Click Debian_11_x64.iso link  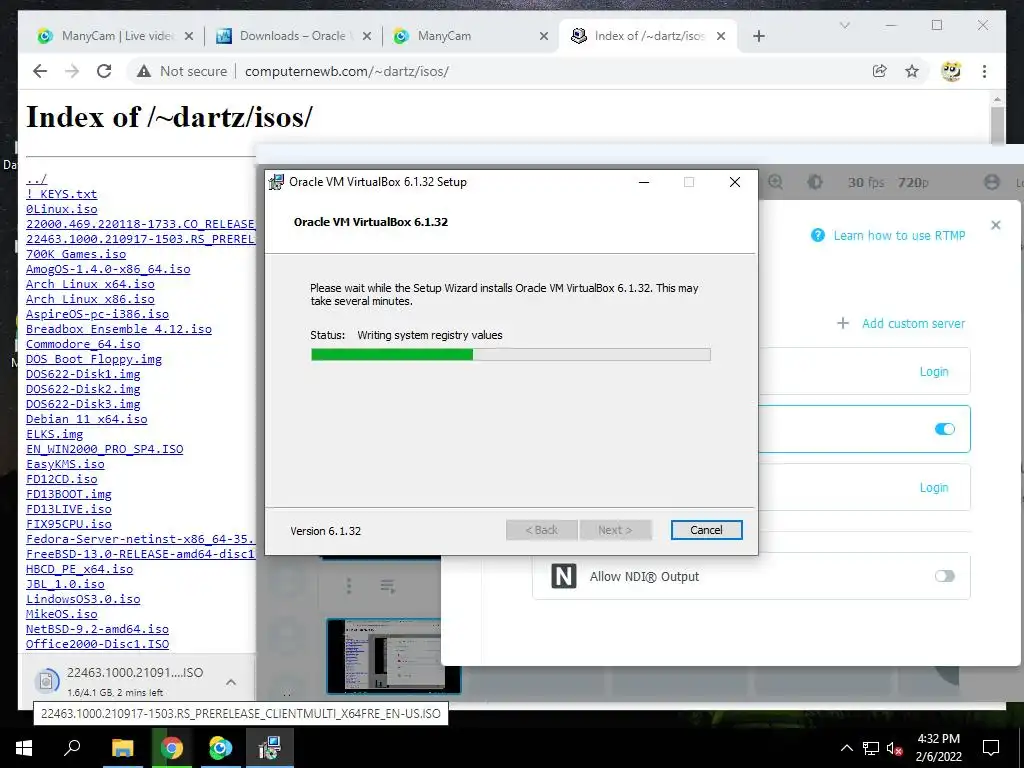coord(86,419)
